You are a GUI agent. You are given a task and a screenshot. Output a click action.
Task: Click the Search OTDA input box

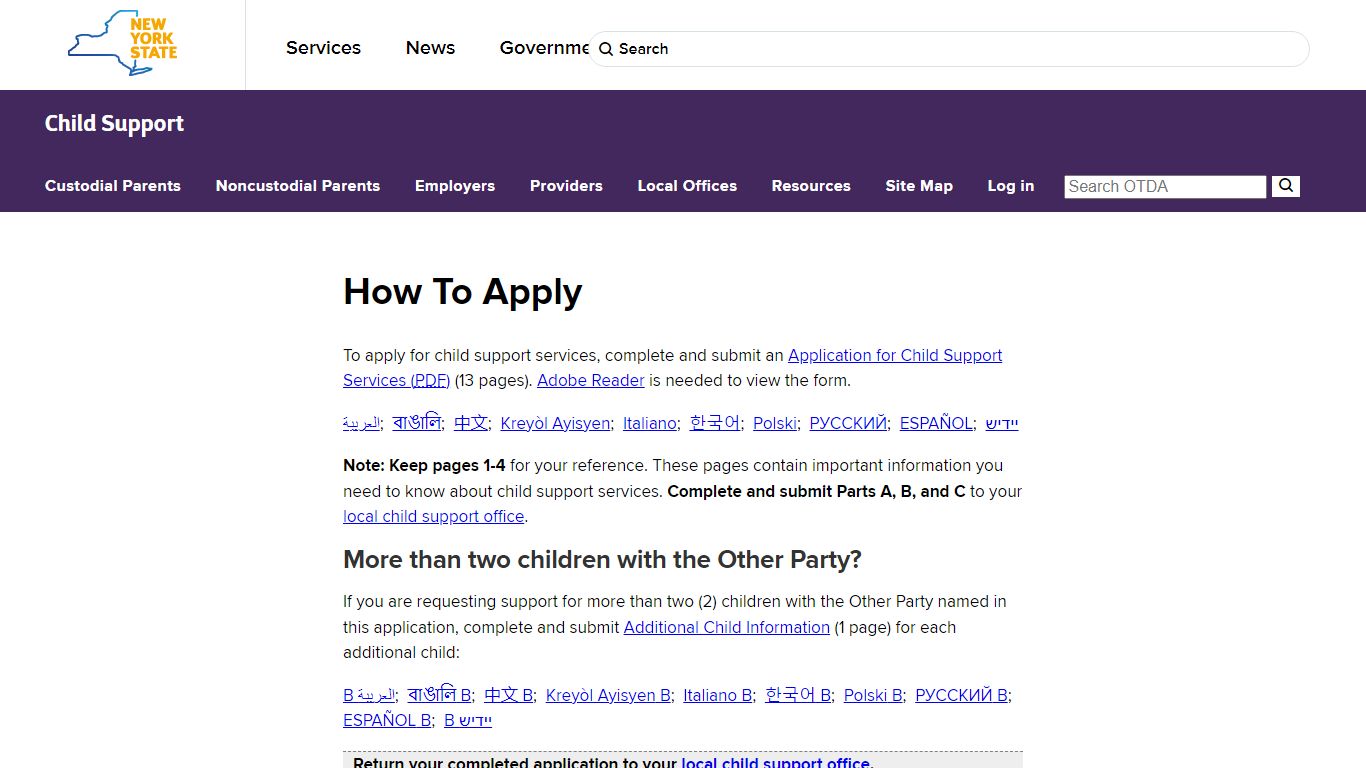1165,186
